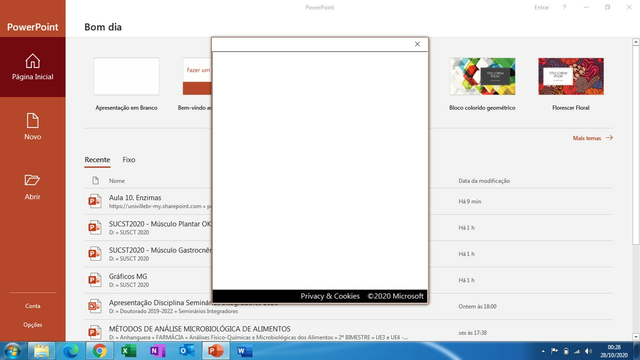This screenshot has width=640, height=360.
Task: Switch to the Recente tab
Action: (x=97, y=160)
